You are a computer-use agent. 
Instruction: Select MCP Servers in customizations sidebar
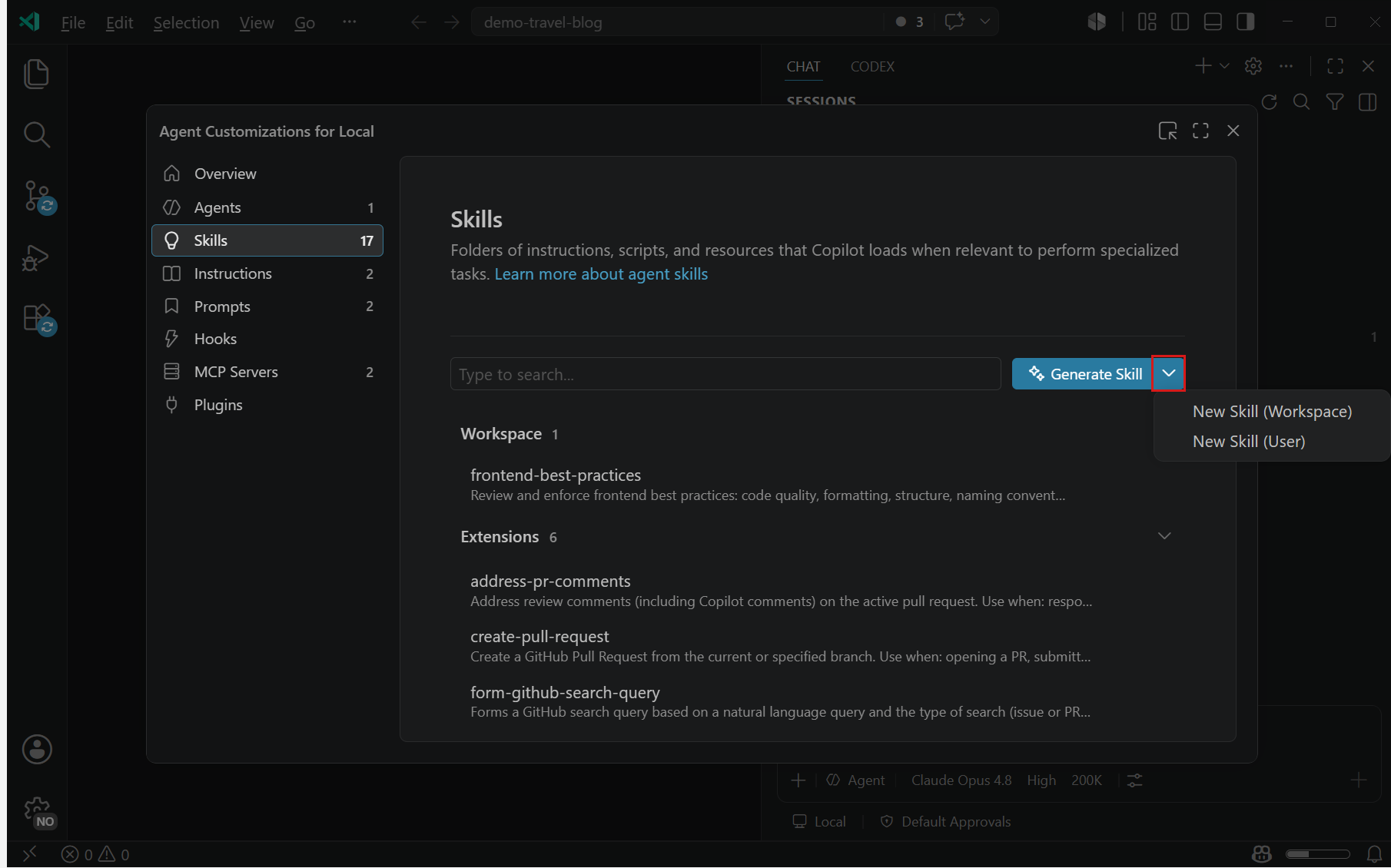[267, 372]
